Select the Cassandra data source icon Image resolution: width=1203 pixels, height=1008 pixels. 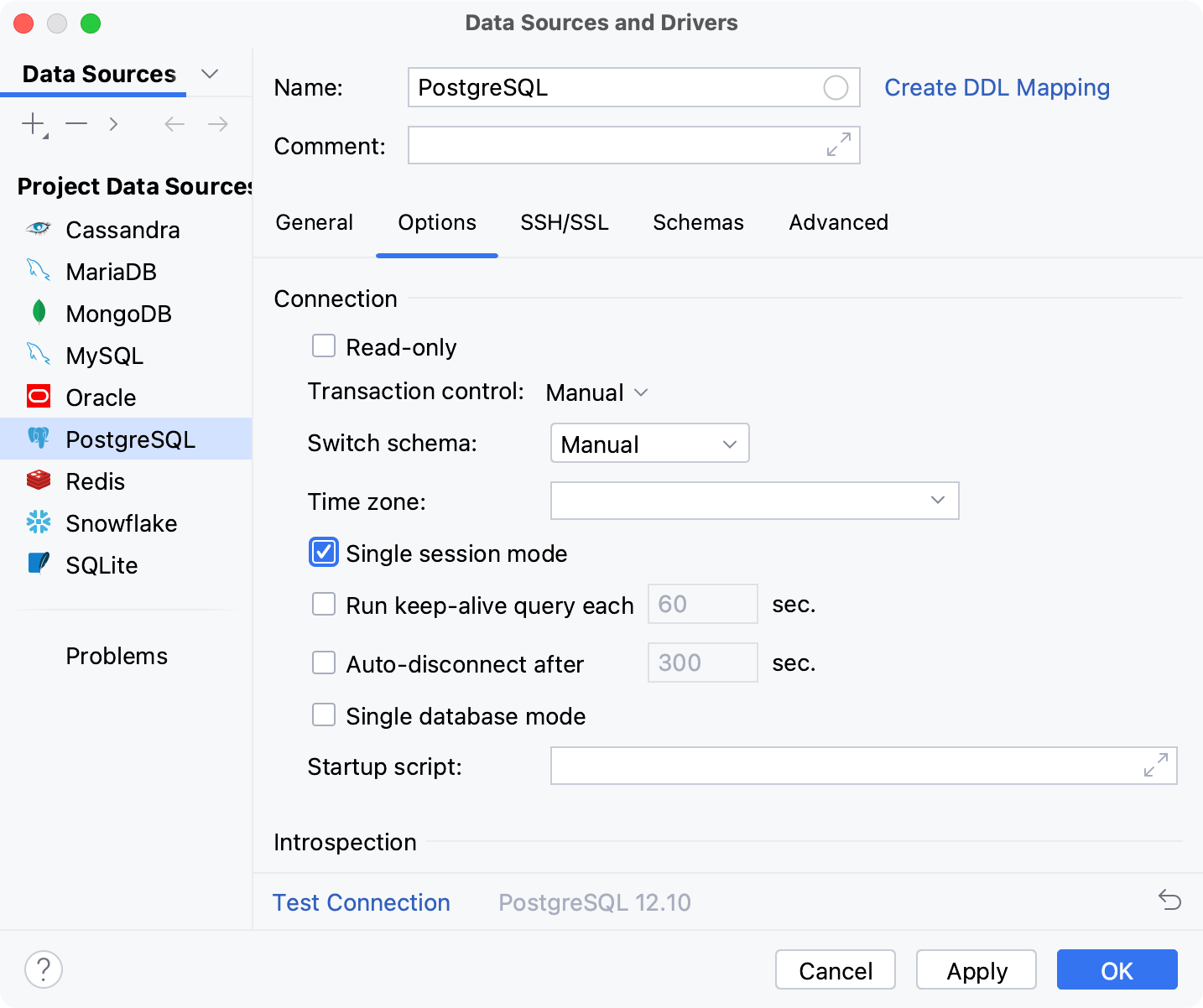[x=39, y=229]
